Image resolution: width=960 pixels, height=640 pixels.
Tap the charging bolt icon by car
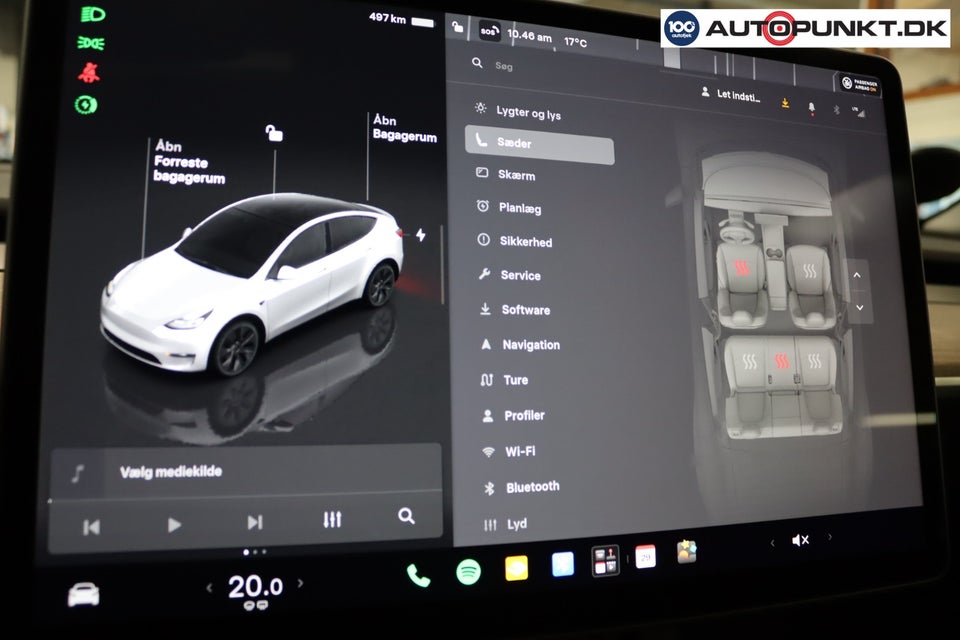(x=421, y=235)
